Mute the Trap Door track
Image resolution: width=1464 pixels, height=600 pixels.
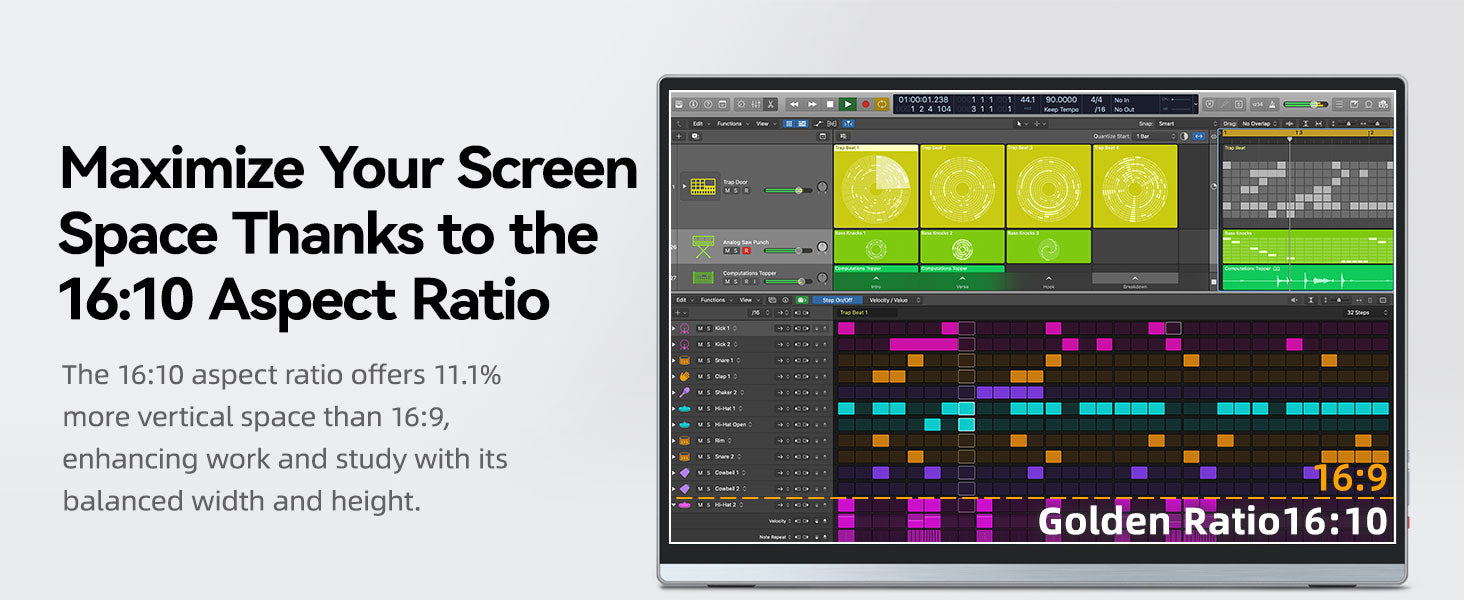tap(727, 191)
